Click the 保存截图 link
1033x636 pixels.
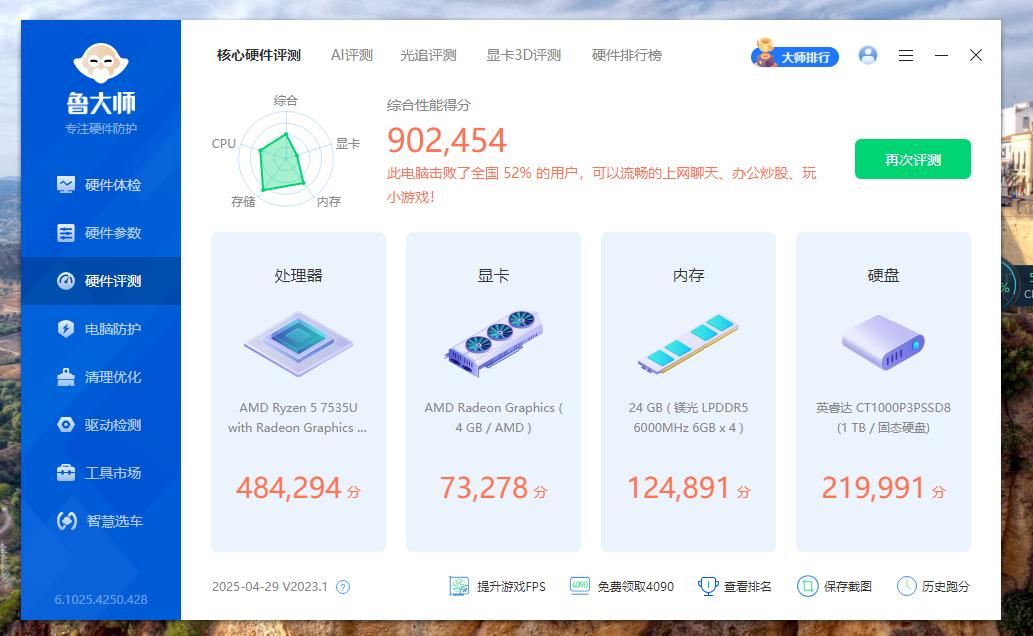click(848, 587)
